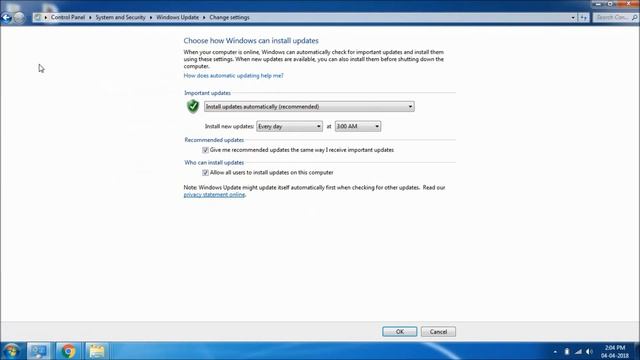640x360 pixels.
Task: Open the Windows Start menu
Action: [x=11, y=351]
